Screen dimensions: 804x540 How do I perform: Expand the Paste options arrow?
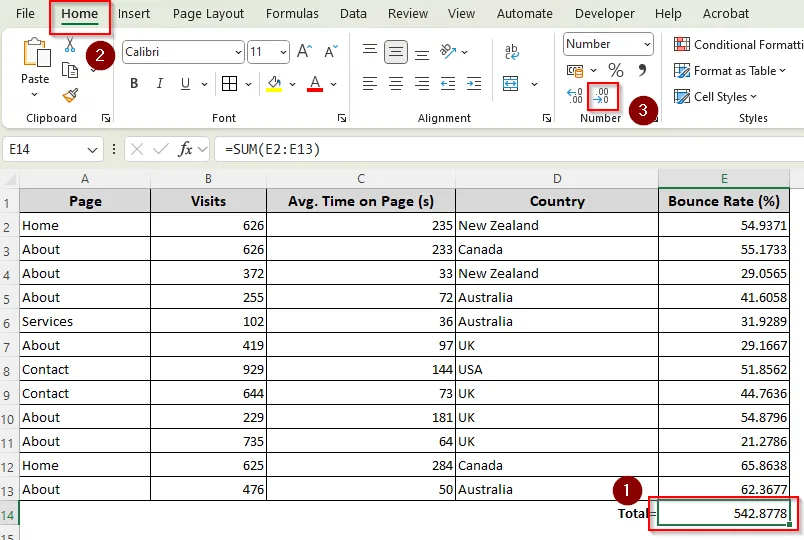[x=34, y=94]
